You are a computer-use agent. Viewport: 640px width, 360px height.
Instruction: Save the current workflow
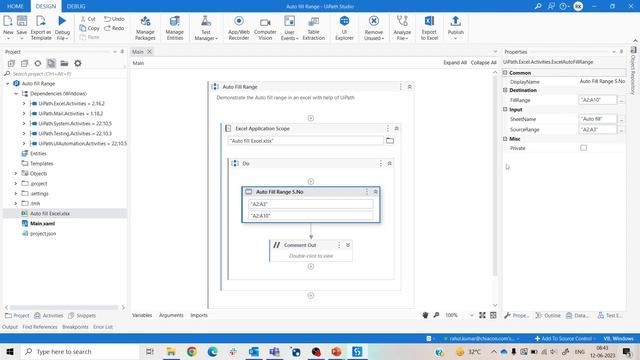22,27
